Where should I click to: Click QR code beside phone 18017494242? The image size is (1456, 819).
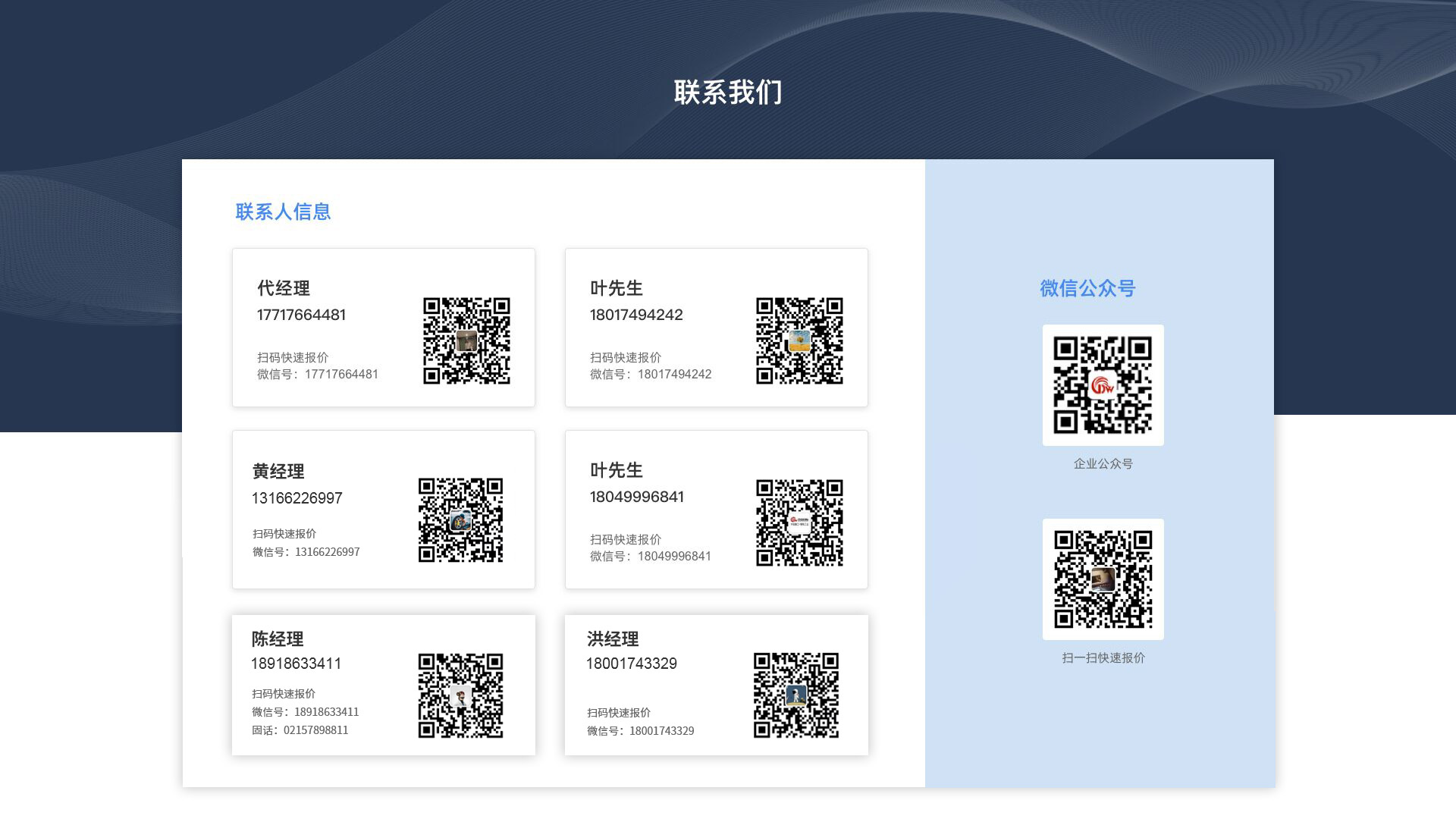pyautogui.click(x=799, y=340)
